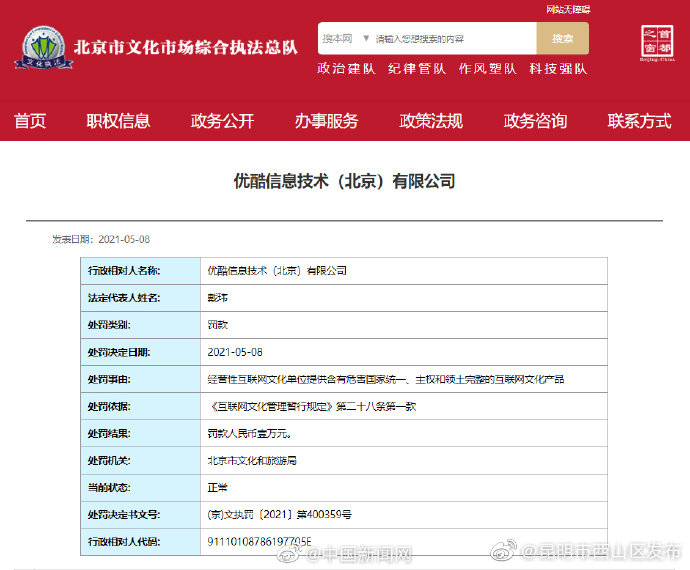The width and height of the screenshot is (690, 570).
Task: Click the 北京市文化市场综合执法总队 site title
Action: [186, 48]
